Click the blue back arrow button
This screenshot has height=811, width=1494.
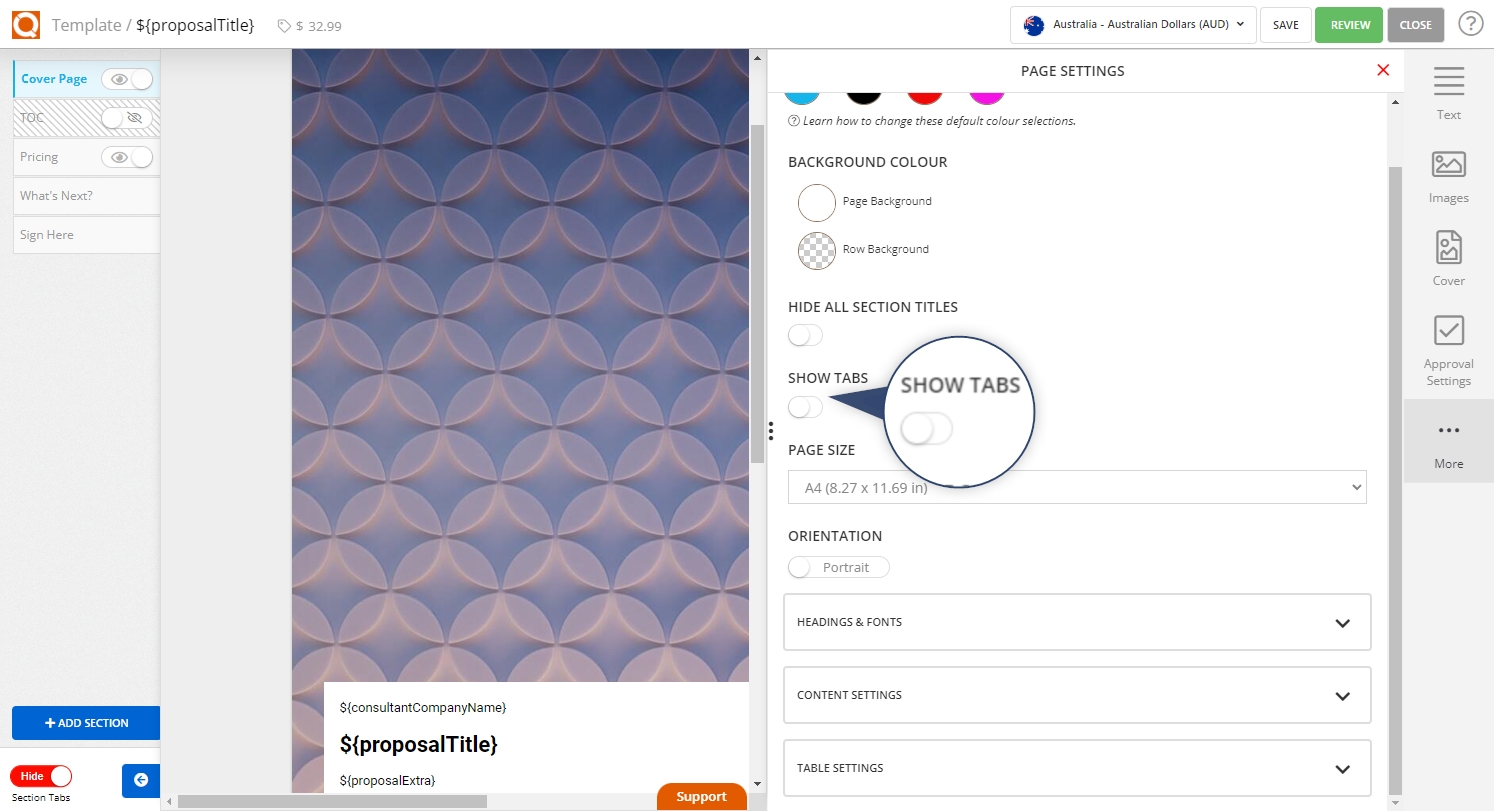point(141,780)
